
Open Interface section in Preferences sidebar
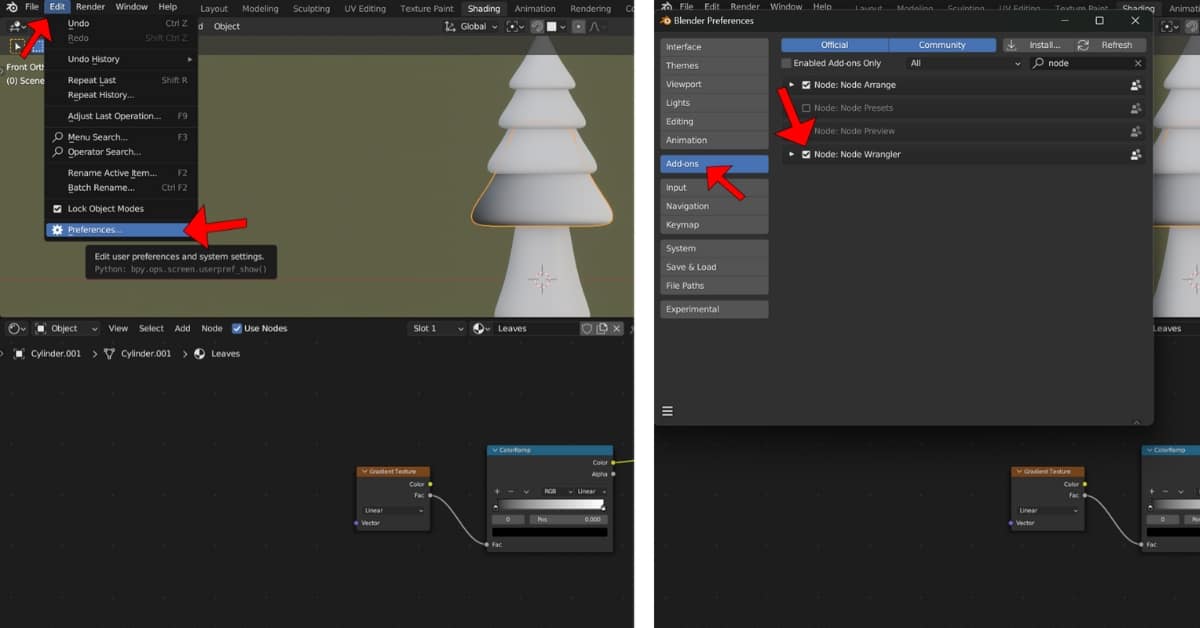pyautogui.click(x=714, y=47)
